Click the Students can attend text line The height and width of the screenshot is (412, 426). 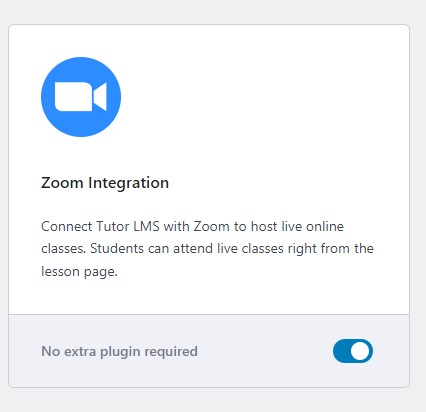point(207,249)
